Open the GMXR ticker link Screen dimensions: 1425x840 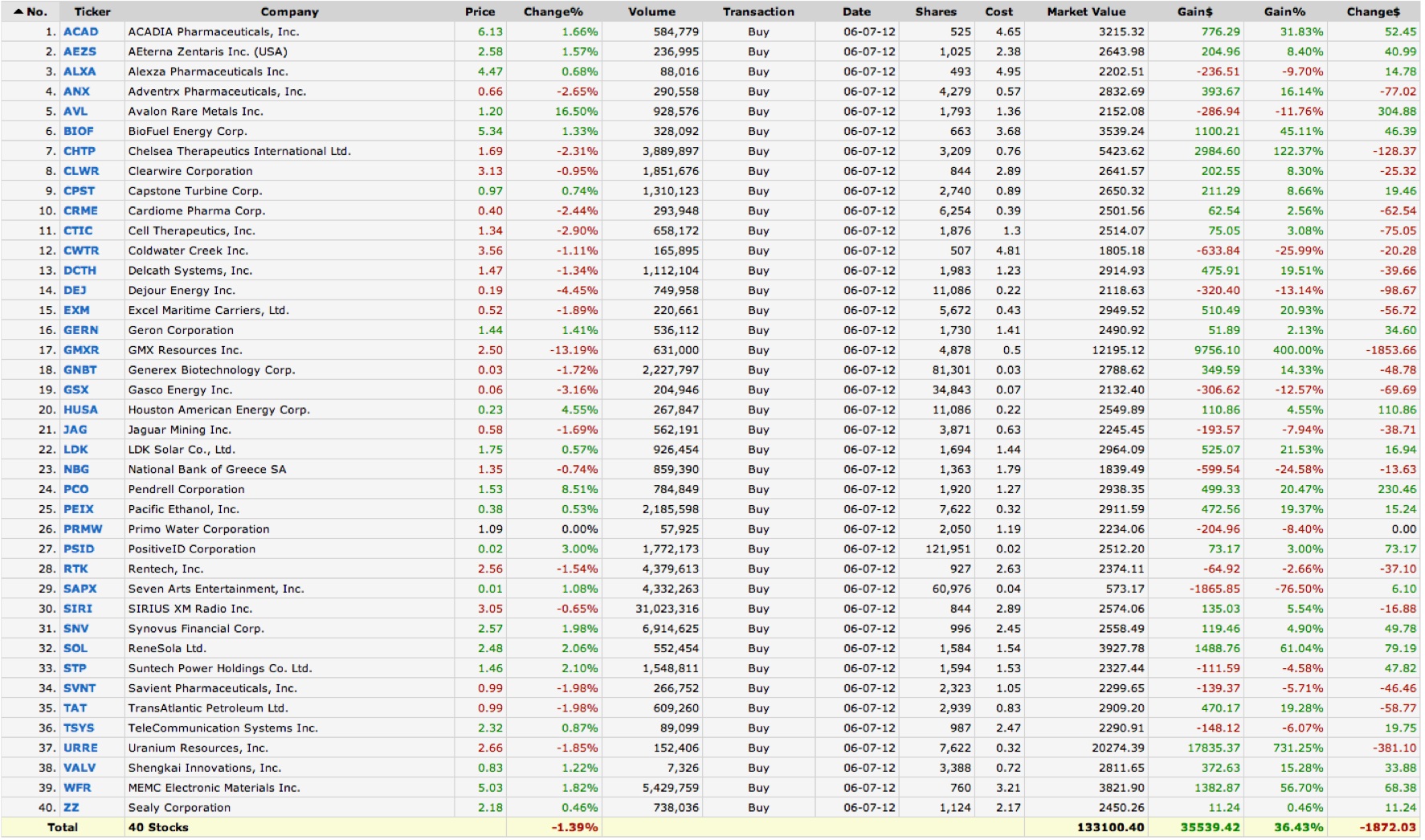[x=81, y=350]
